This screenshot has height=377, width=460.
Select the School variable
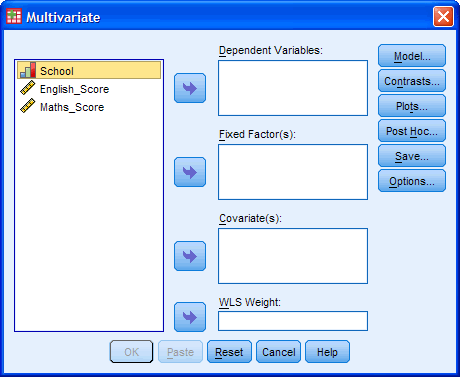[89, 70]
